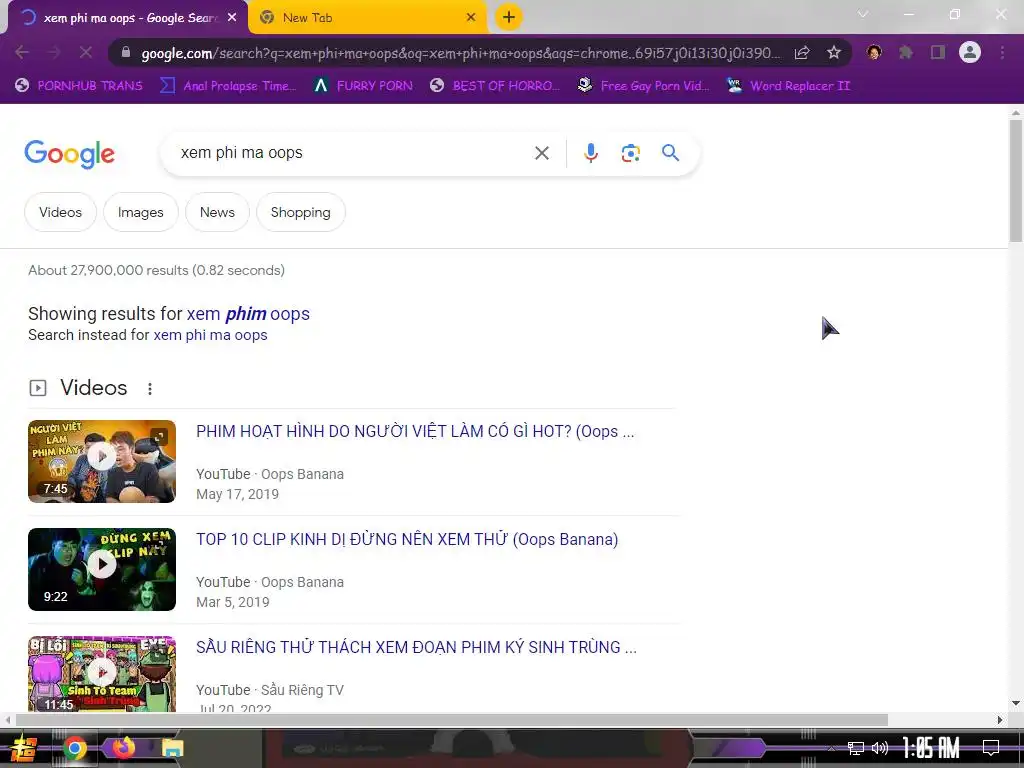Open a new tab with plus button
Viewport: 1024px width, 768px height.
coord(509,17)
